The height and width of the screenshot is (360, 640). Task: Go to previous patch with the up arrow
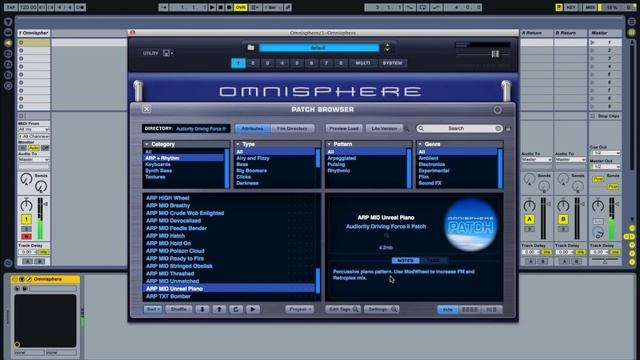[x=219, y=309]
